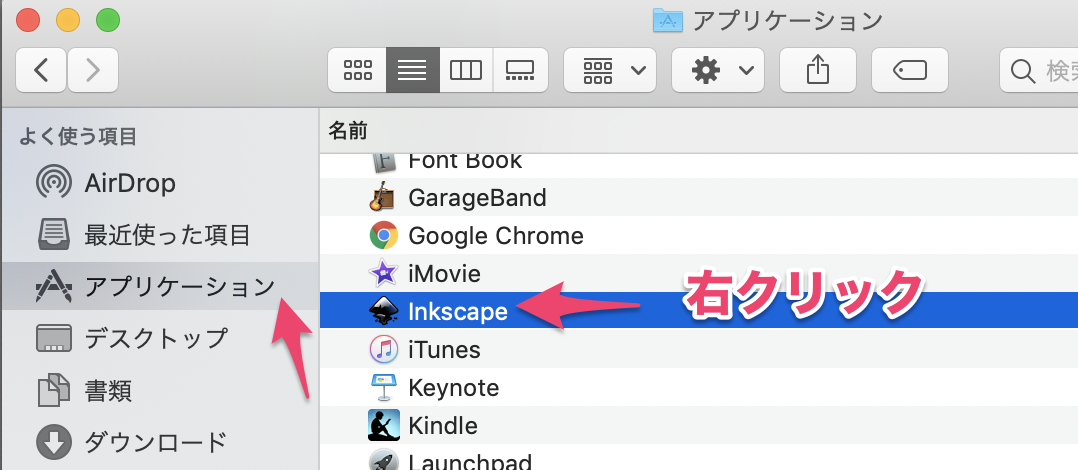The width and height of the screenshot is (1078, 470).
Task: Click the アプリケーション folder icon in title bar
Action: coord(668,21)
